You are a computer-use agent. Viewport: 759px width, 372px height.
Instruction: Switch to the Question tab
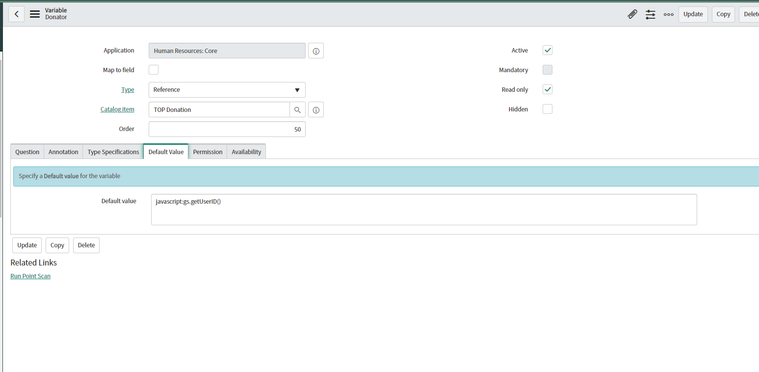point(27,152)
